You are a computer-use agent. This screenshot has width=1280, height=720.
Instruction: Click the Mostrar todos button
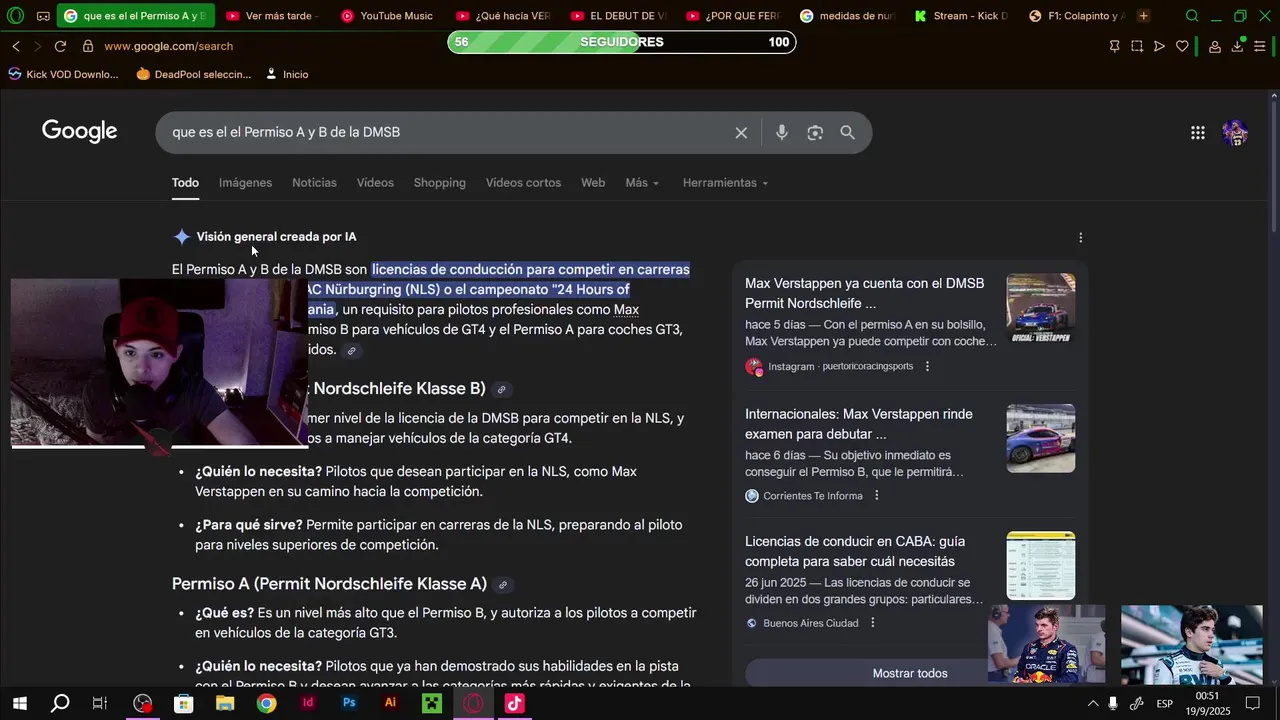click(910, 673)
